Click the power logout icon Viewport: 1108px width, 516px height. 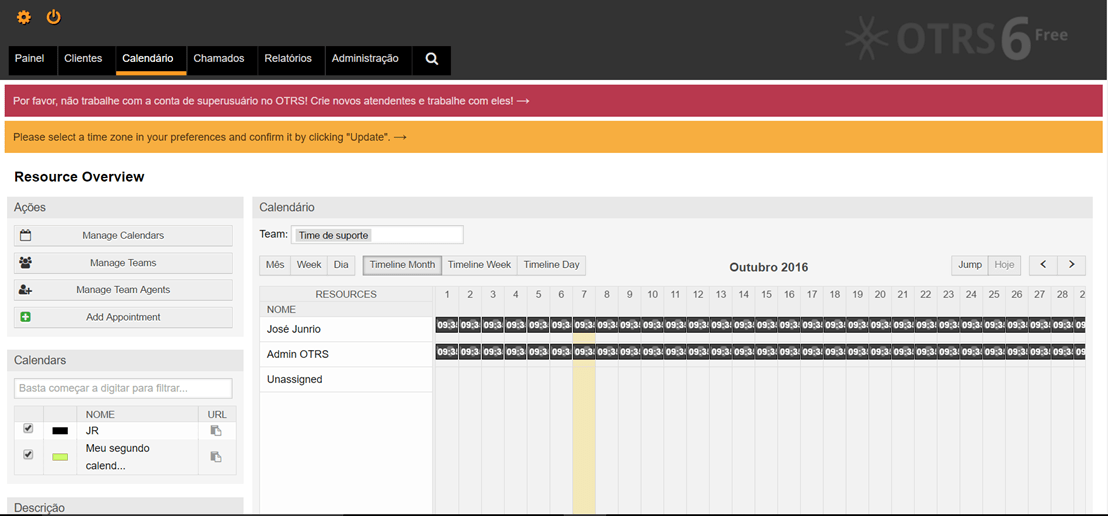tap(54, 17)
